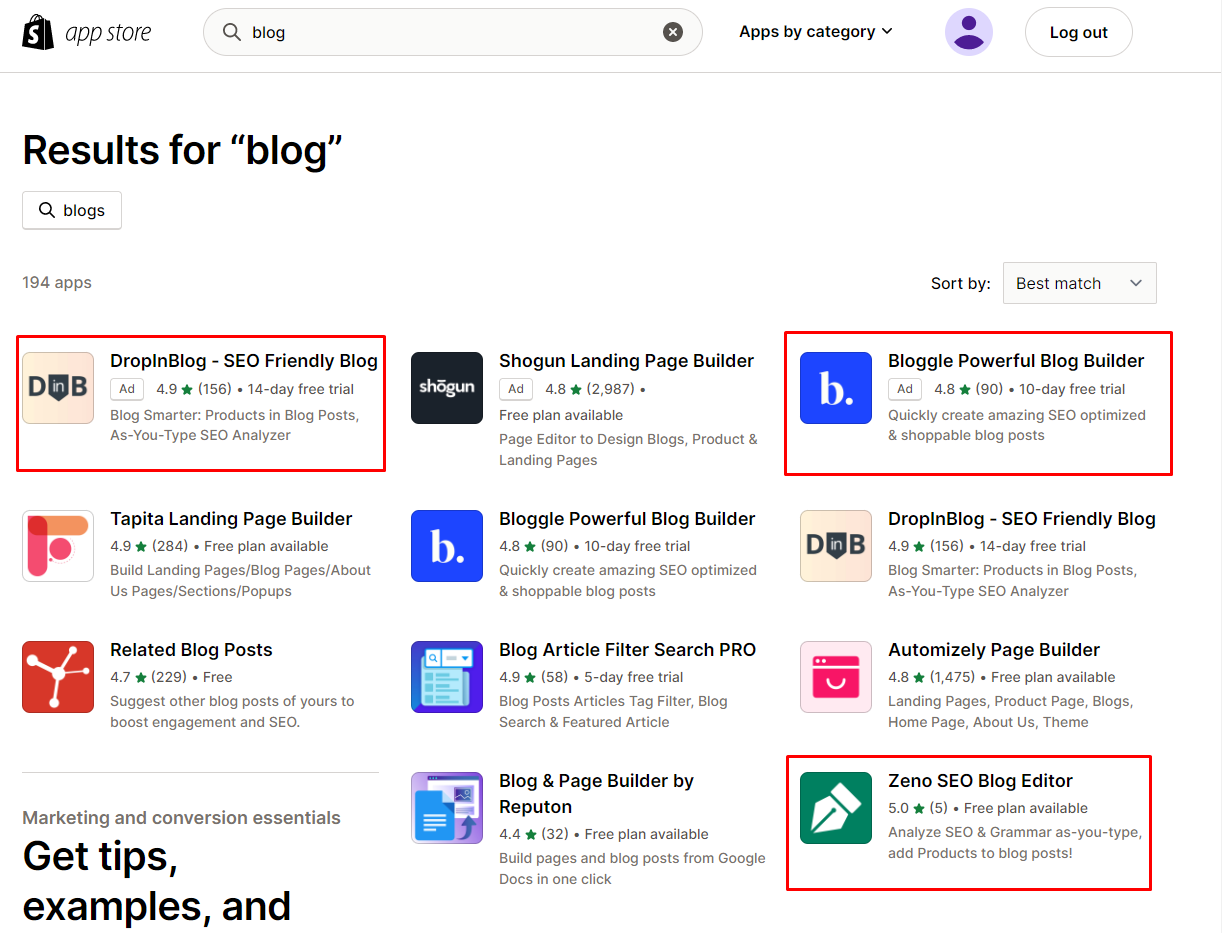Click "5-day free trial" on Blog Article Filter
The image size is (1222, 933).
tap(634, 677)
